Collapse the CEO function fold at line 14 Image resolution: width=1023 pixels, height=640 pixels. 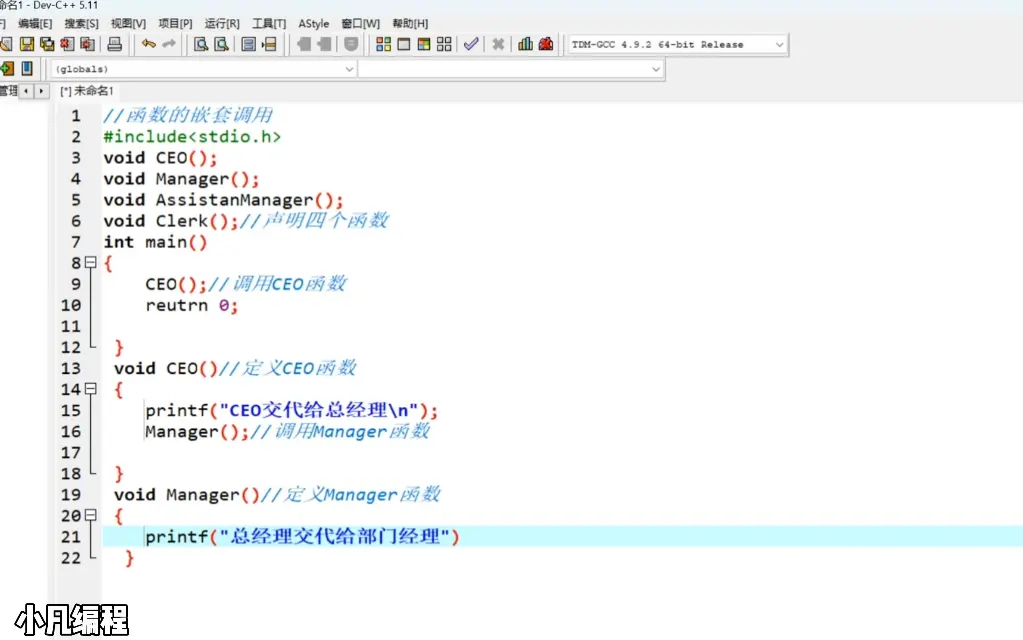pos(91,389)
